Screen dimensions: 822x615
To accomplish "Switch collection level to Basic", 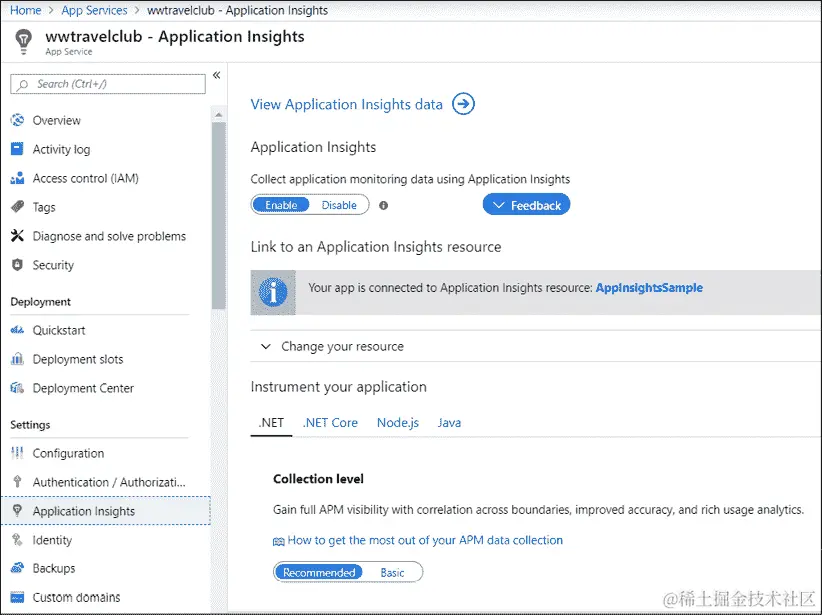I will (x=393, y=573).
